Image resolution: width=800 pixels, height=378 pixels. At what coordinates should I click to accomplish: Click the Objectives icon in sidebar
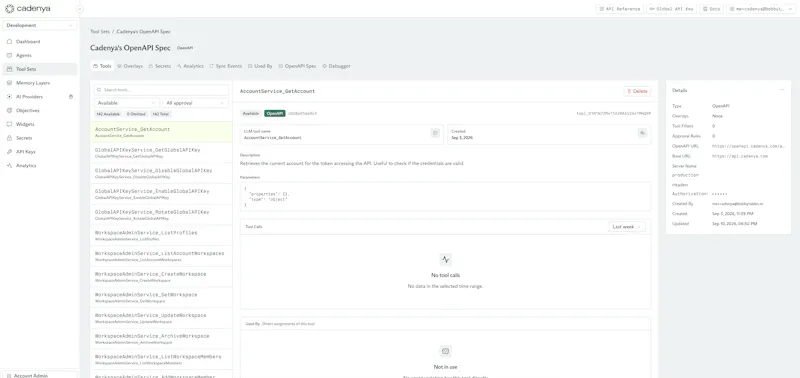[x=9, y=110]
